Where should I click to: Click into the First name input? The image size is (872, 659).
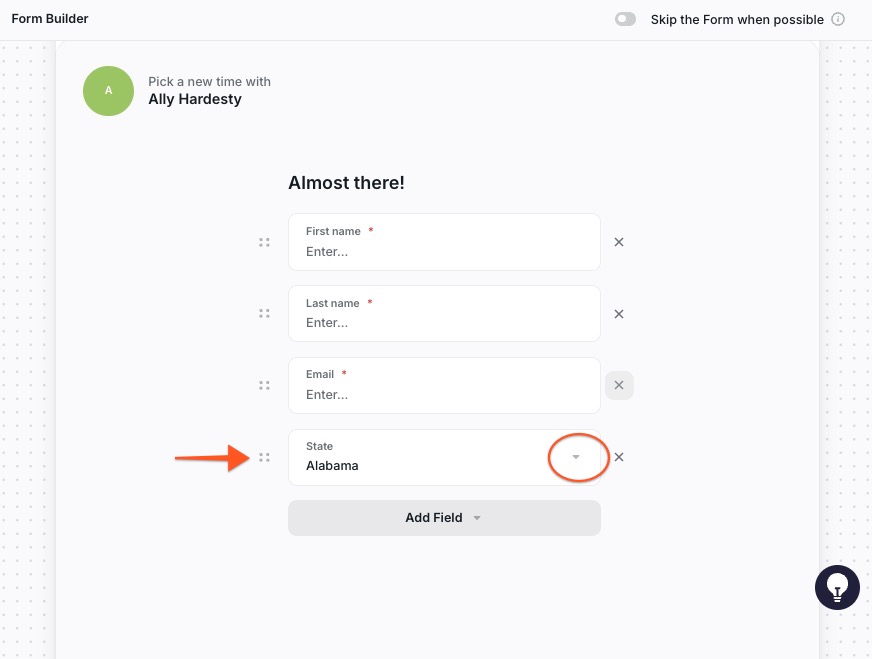pyautogui.click(x=444, y=242)
